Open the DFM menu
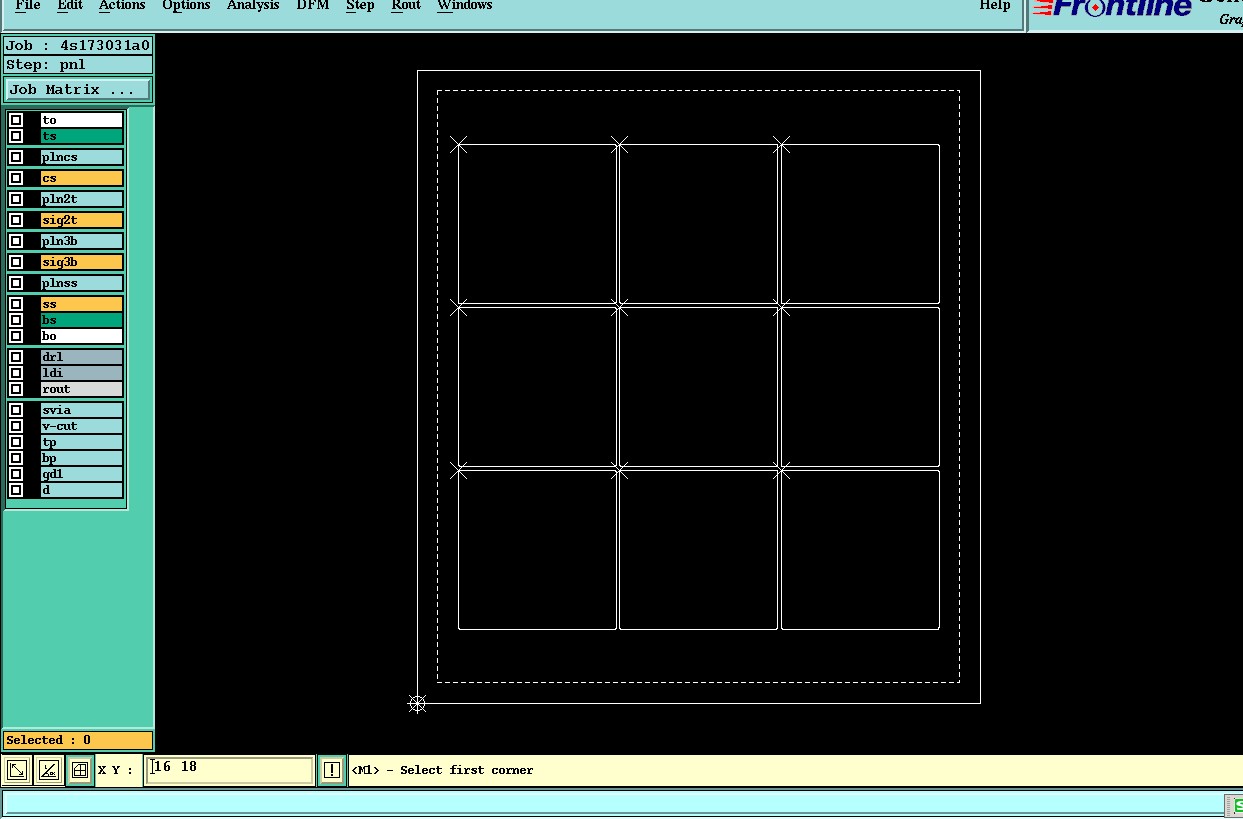1243x819 pixels. [x=313, y=6]
